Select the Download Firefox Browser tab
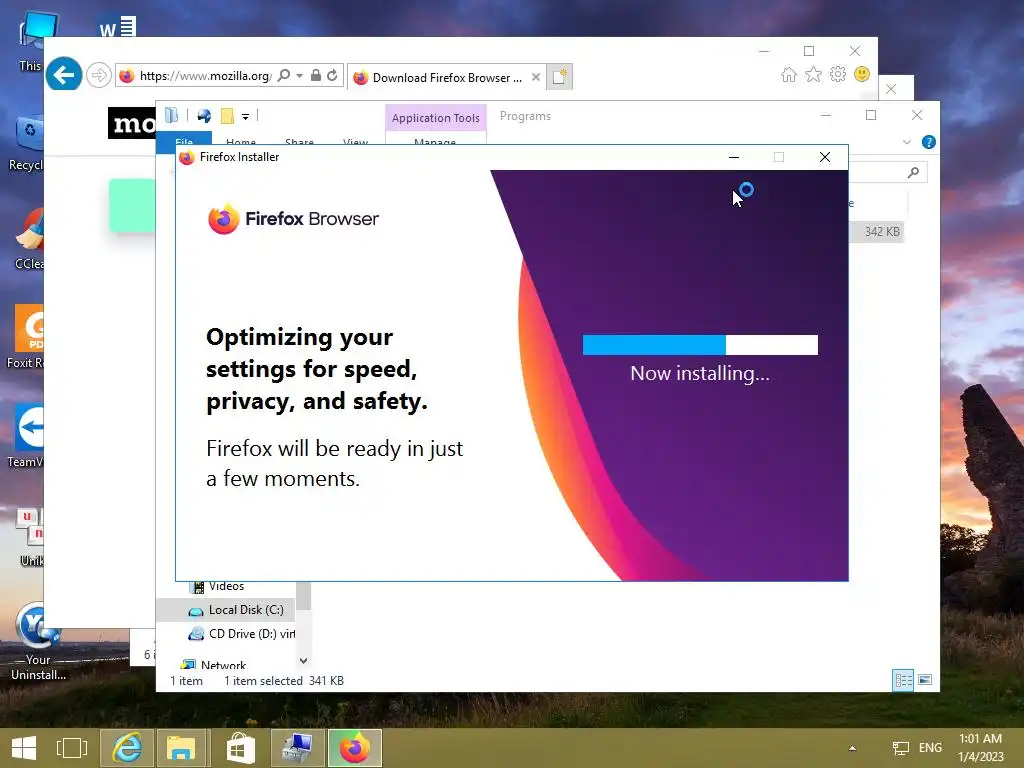 447,77
